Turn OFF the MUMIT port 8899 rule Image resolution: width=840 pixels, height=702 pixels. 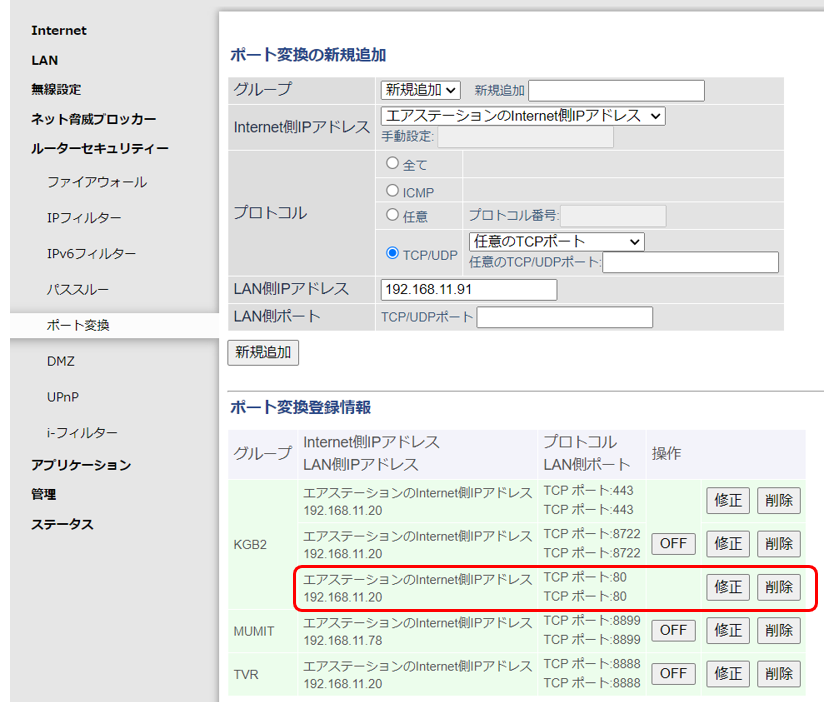[x=673, y=630]
